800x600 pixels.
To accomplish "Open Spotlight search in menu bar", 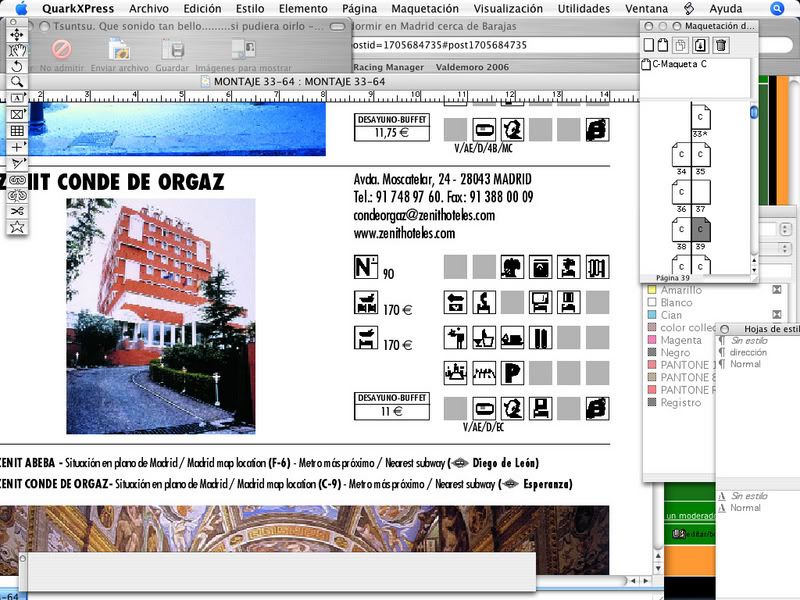I will click(777, 8).
